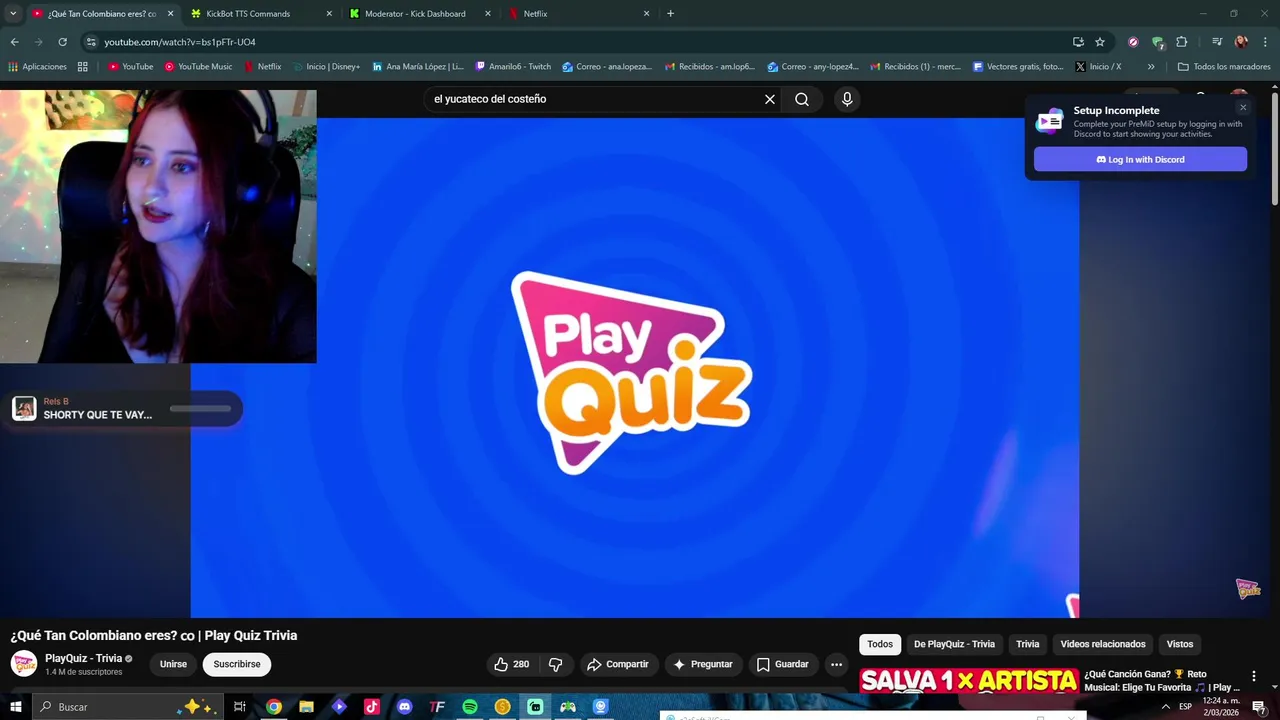
Task: Open the Inicio / X bookmark
Action: click(x=1098, y=67)
